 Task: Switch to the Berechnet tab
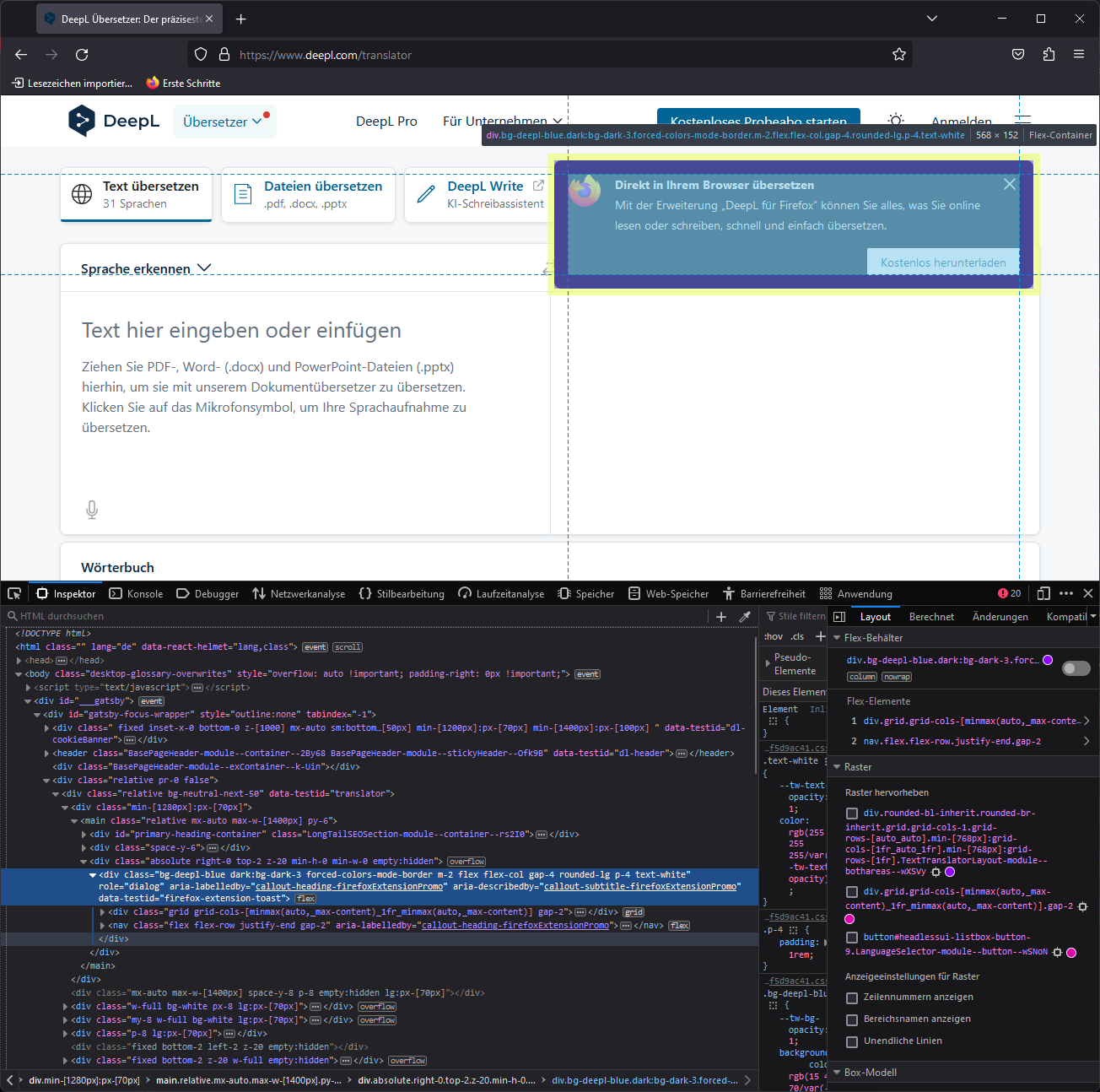point(931,616)
